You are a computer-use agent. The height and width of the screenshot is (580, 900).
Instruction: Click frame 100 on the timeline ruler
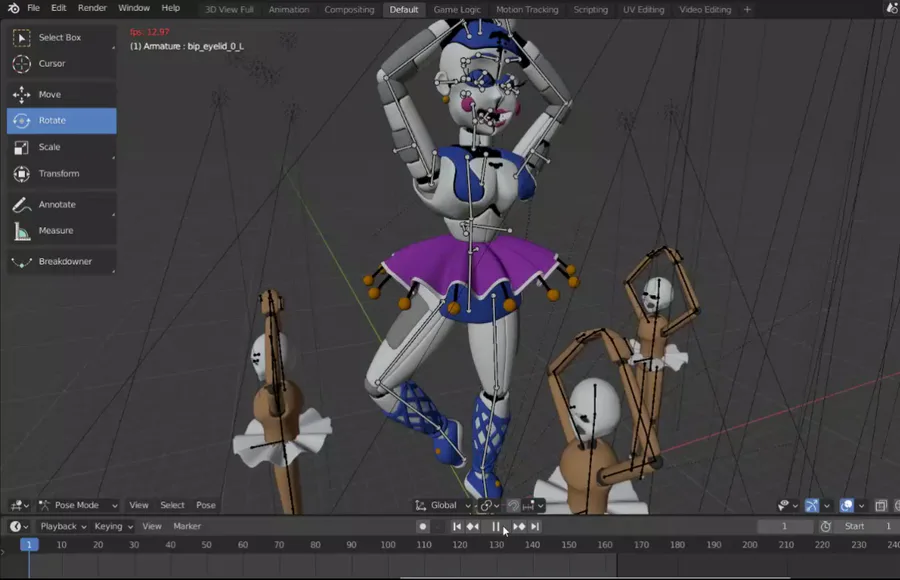(388, 545)
